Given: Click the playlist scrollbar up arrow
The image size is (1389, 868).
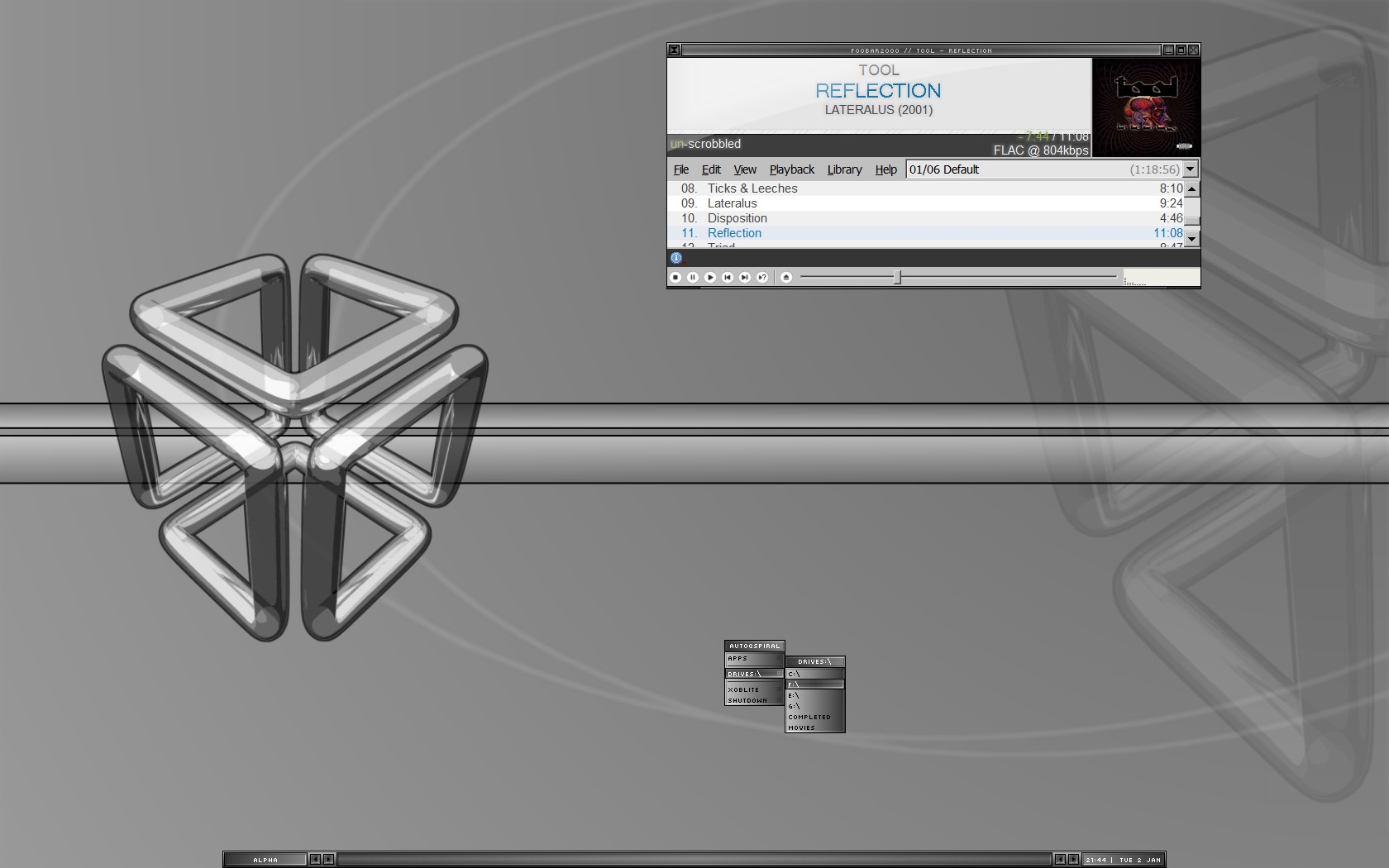Looking at the screenshot, I should (x=1191, y=188).
